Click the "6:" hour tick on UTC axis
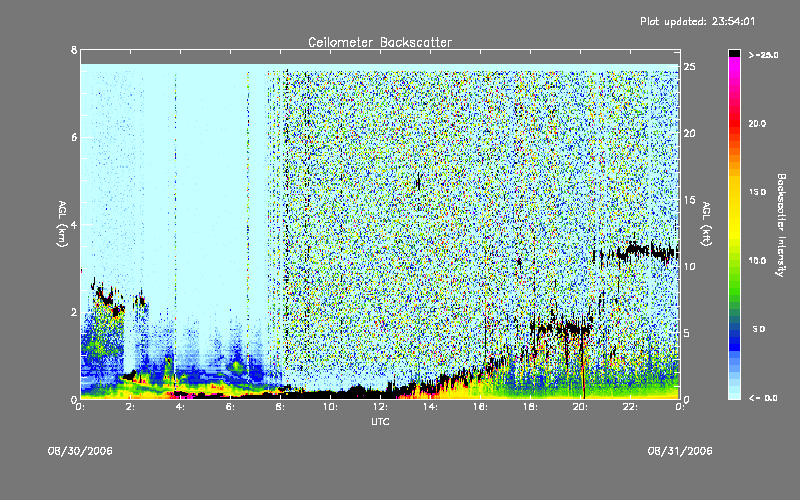 [x=230, y=407]
